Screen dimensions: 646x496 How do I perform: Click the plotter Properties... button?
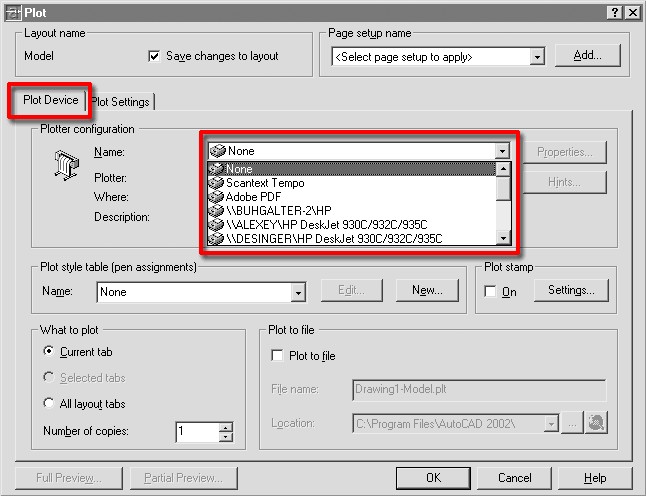[564, 152]
